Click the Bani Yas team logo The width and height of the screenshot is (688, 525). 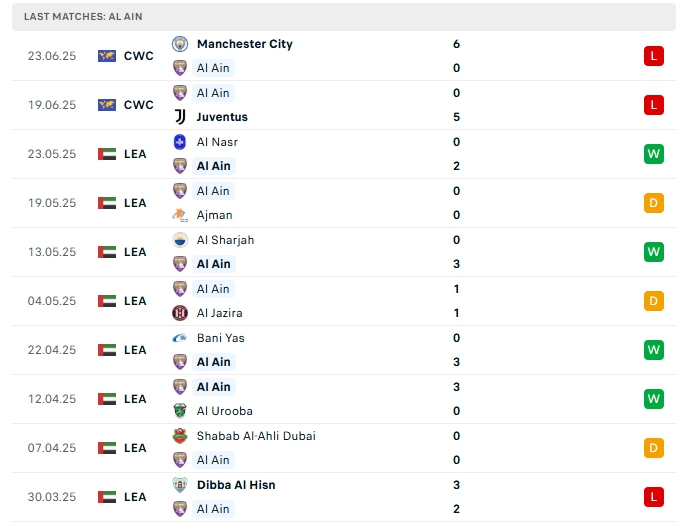(x=180, y=338)
